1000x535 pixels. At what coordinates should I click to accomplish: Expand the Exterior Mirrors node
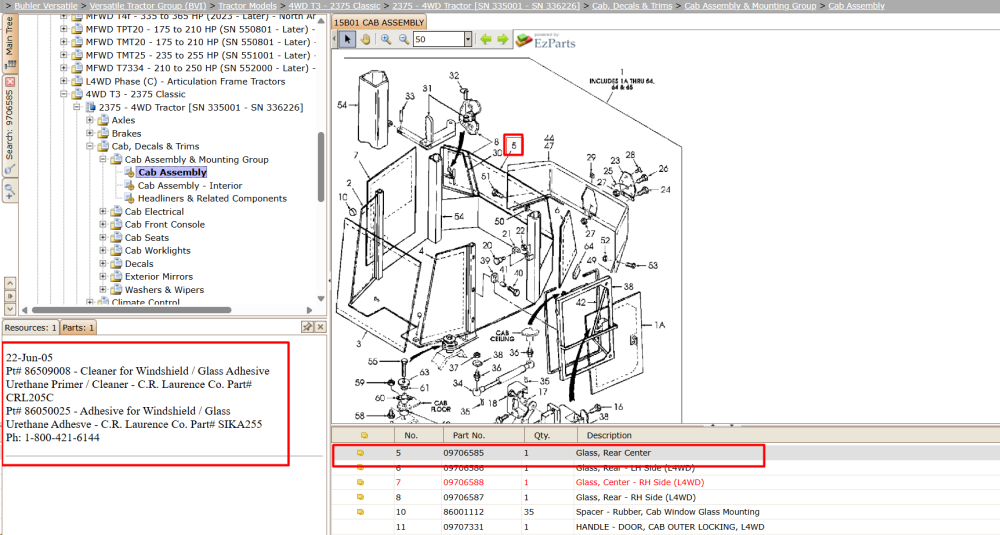[x=103, y=277]
